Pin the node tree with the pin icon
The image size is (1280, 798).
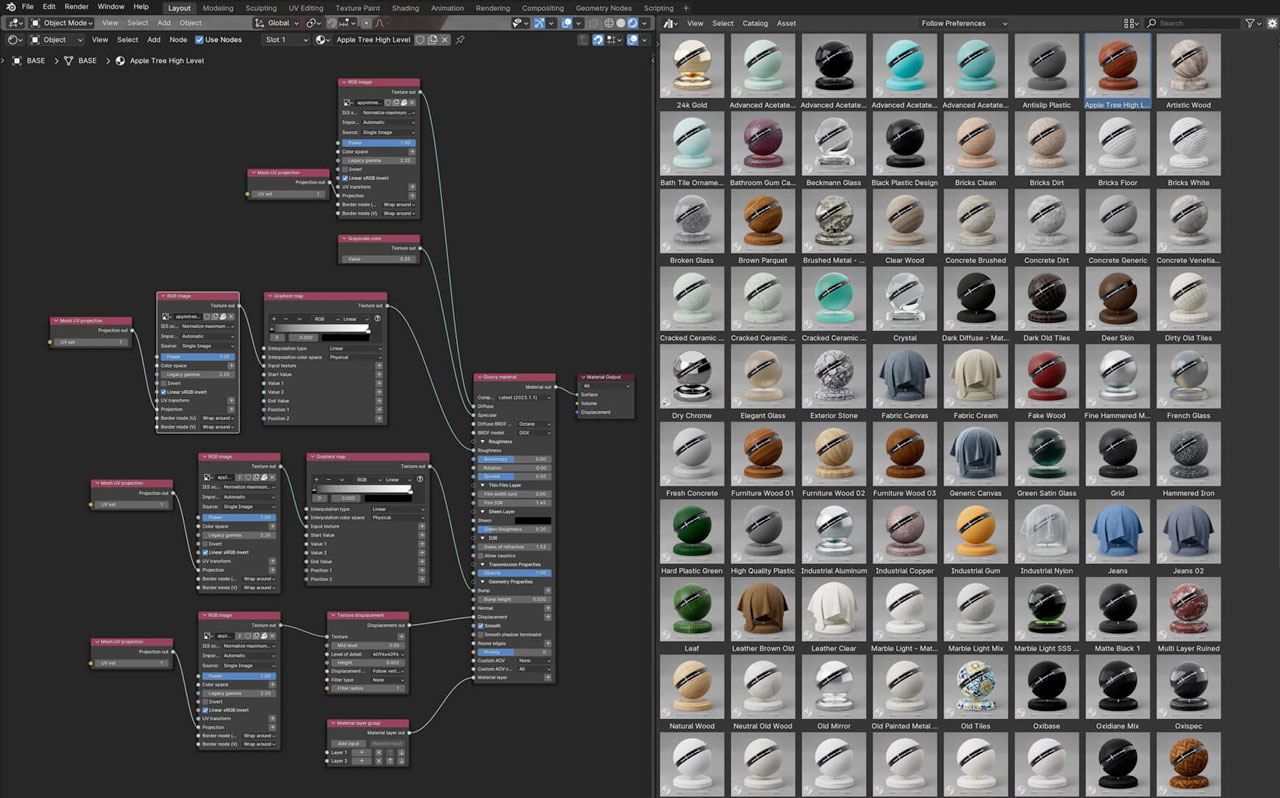[460, 40]
